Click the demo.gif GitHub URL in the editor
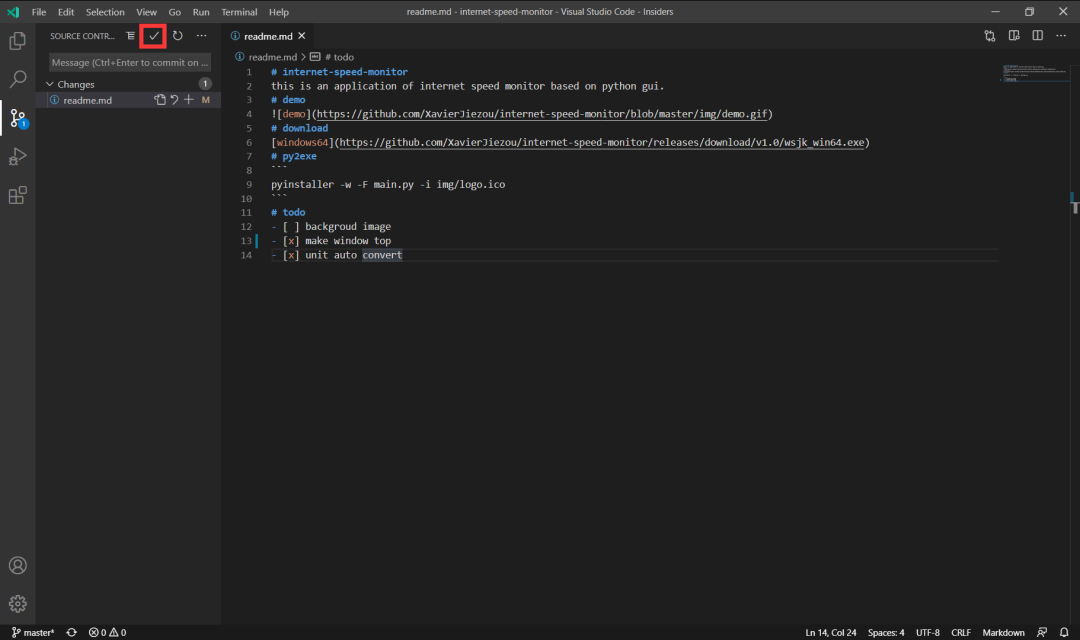The image size is (1080, 640). click(541, 114)
